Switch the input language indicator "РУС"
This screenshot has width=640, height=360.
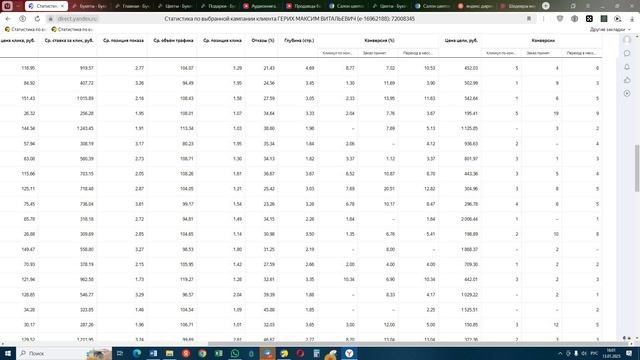594,353
